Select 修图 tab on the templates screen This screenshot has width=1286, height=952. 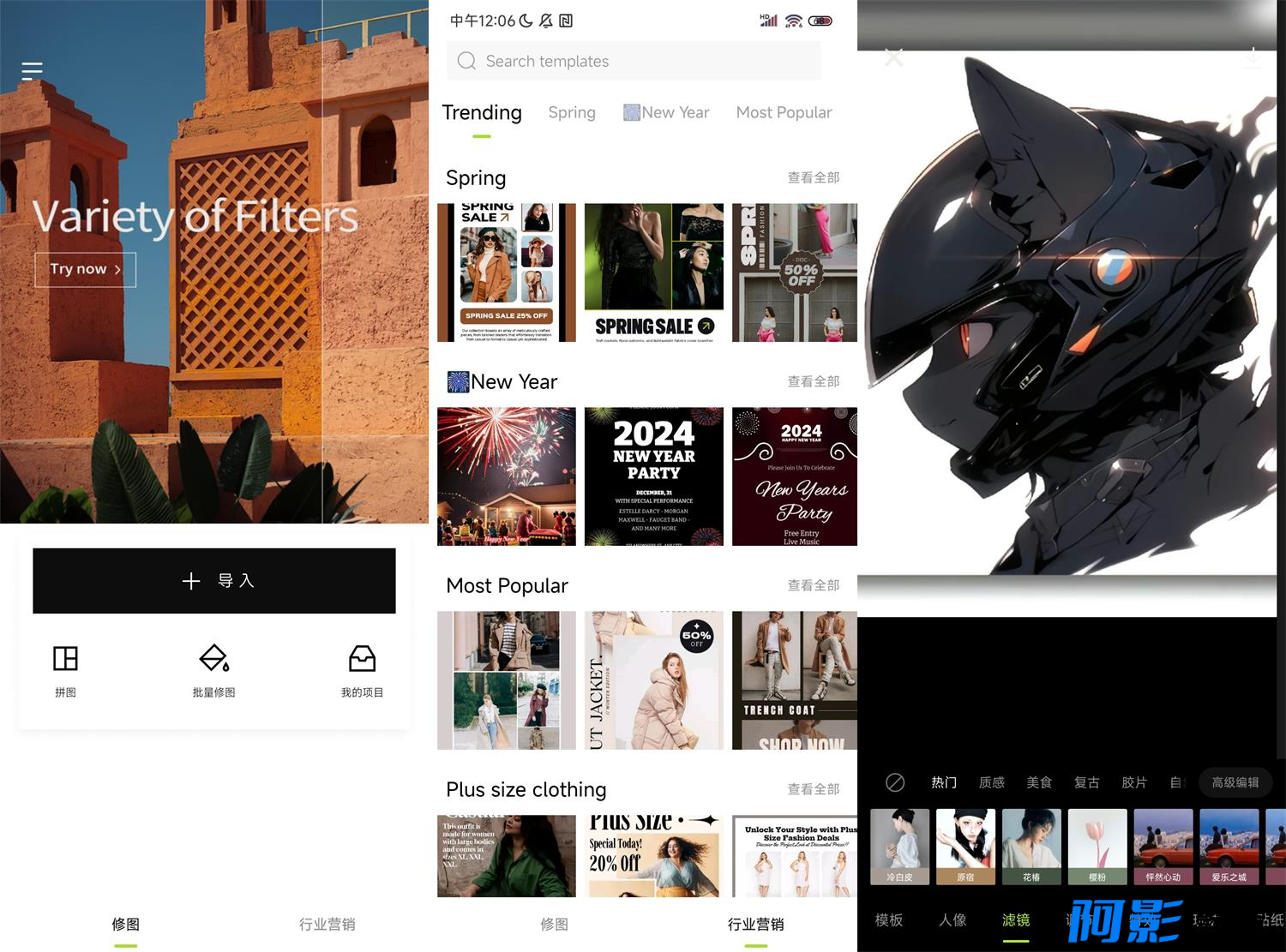pos(554,925)
